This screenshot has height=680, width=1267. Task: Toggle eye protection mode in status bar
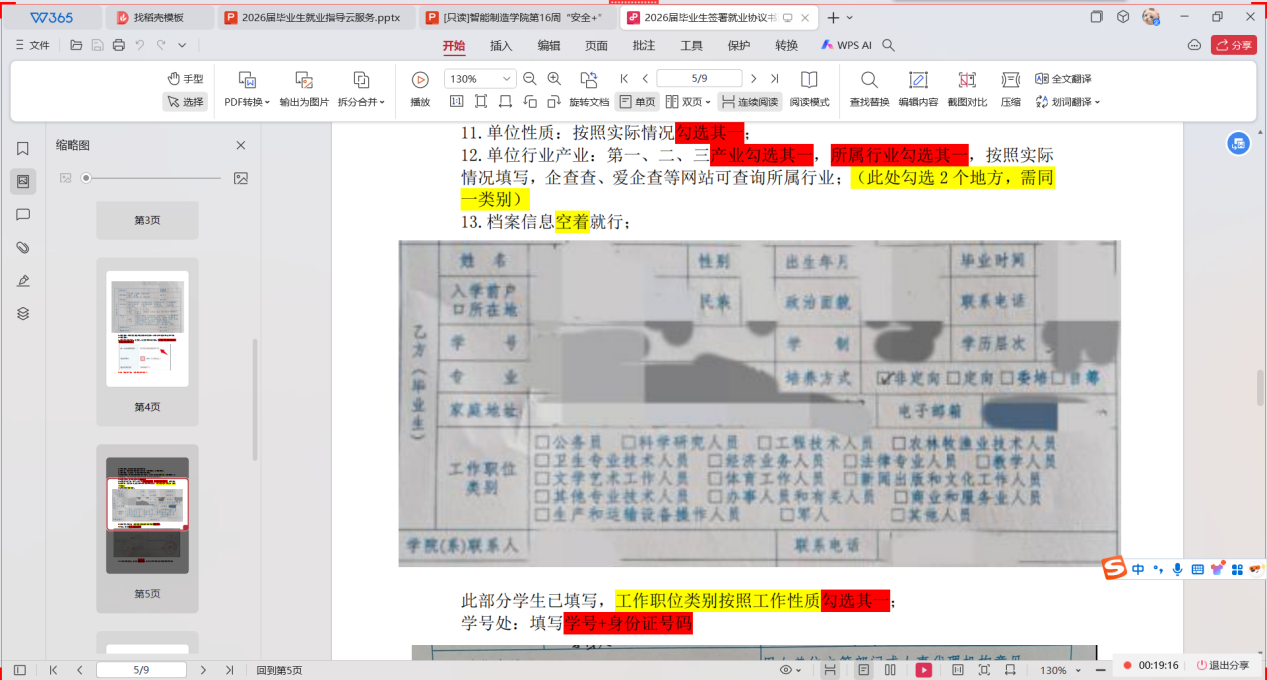click(x=787, y=670)
